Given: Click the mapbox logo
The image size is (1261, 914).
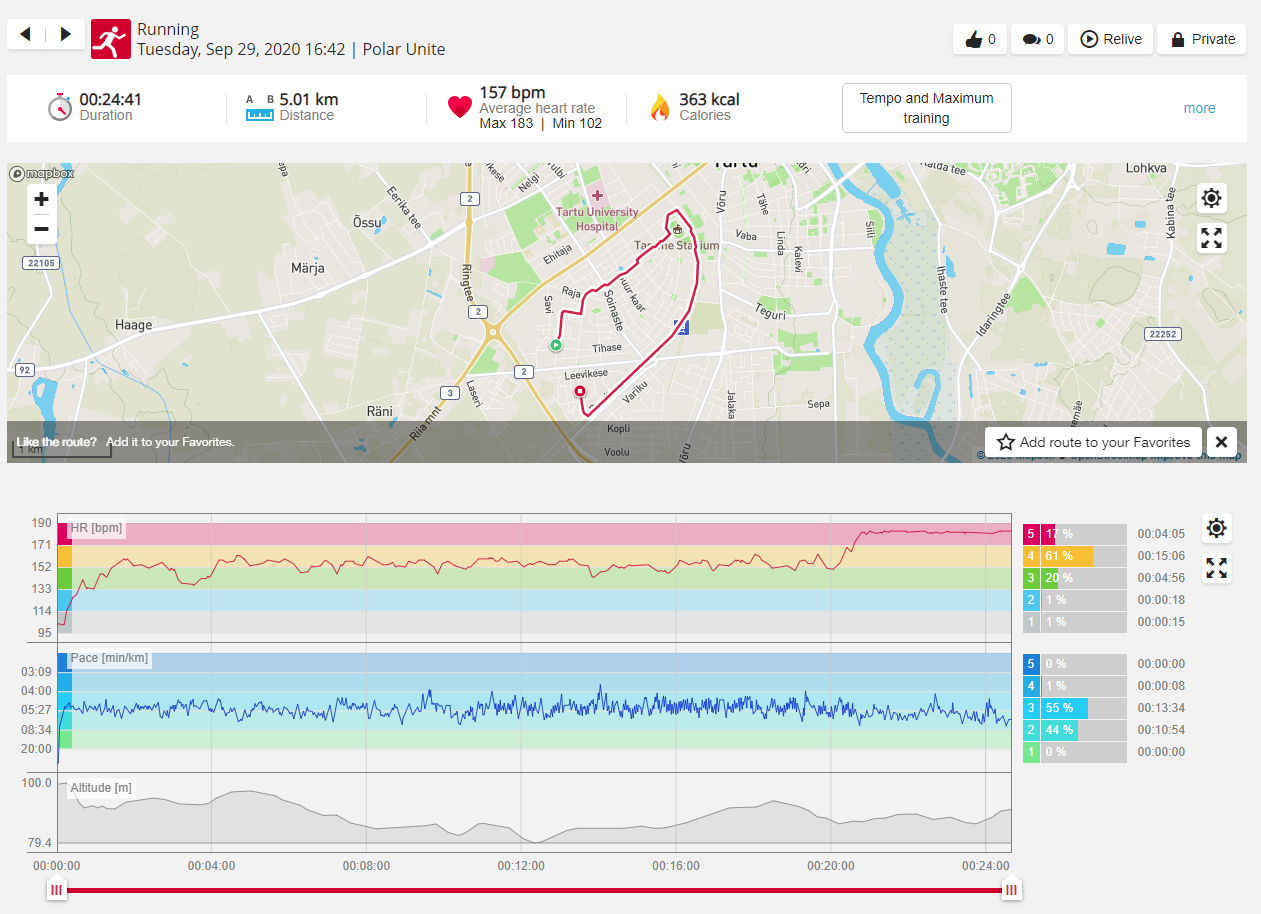Looking at the screenshot, I should click(x=42, y=174).
